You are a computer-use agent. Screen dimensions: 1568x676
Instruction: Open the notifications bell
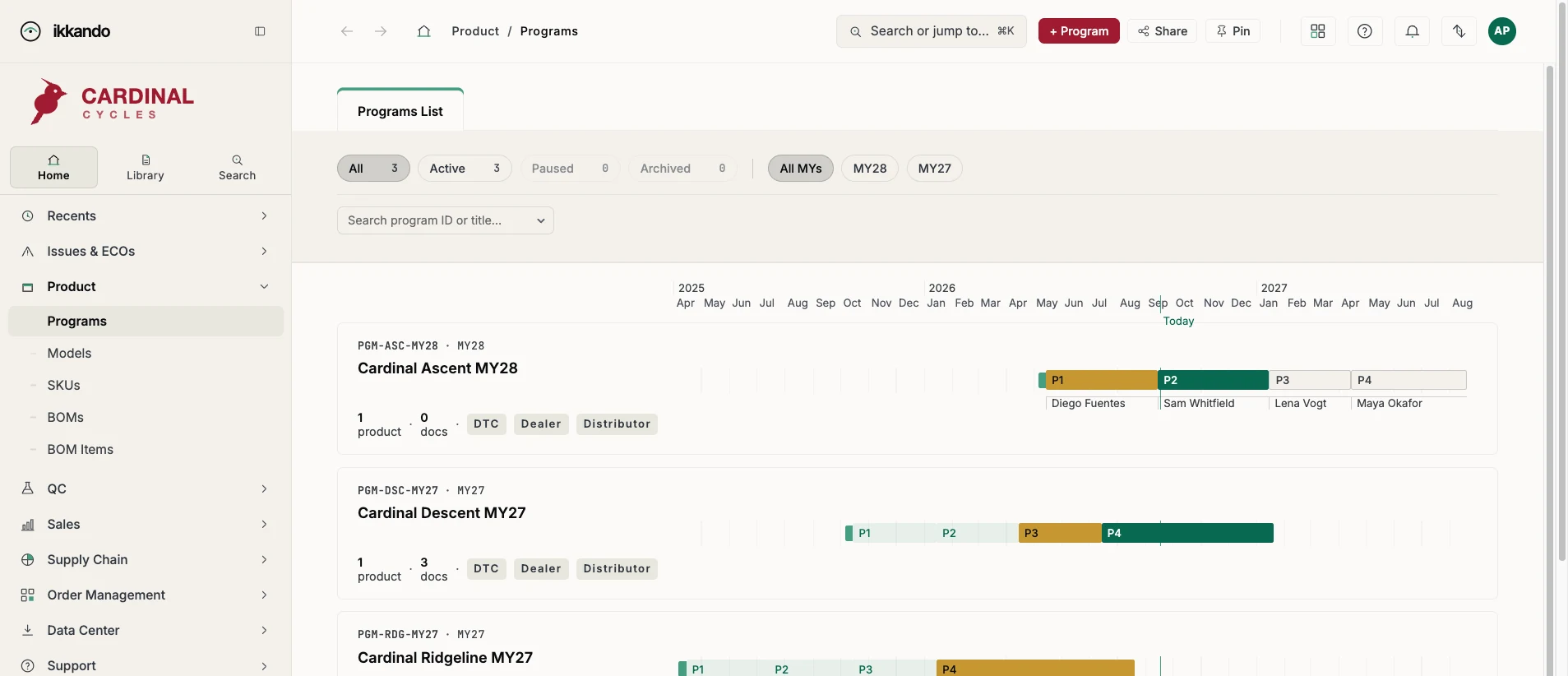[x=1412, y=31]
